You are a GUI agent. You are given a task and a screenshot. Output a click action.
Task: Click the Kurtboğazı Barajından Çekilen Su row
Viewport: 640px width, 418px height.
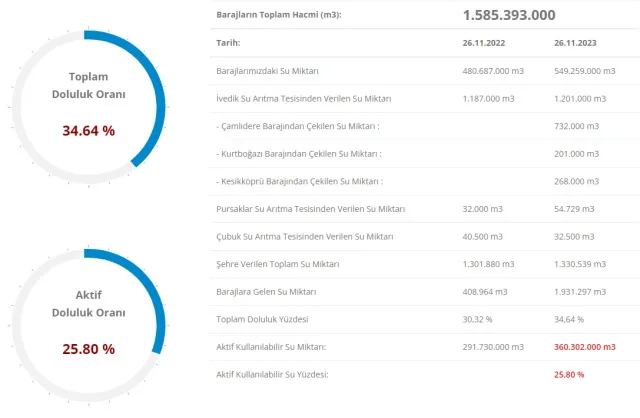(x=424, y=154)
